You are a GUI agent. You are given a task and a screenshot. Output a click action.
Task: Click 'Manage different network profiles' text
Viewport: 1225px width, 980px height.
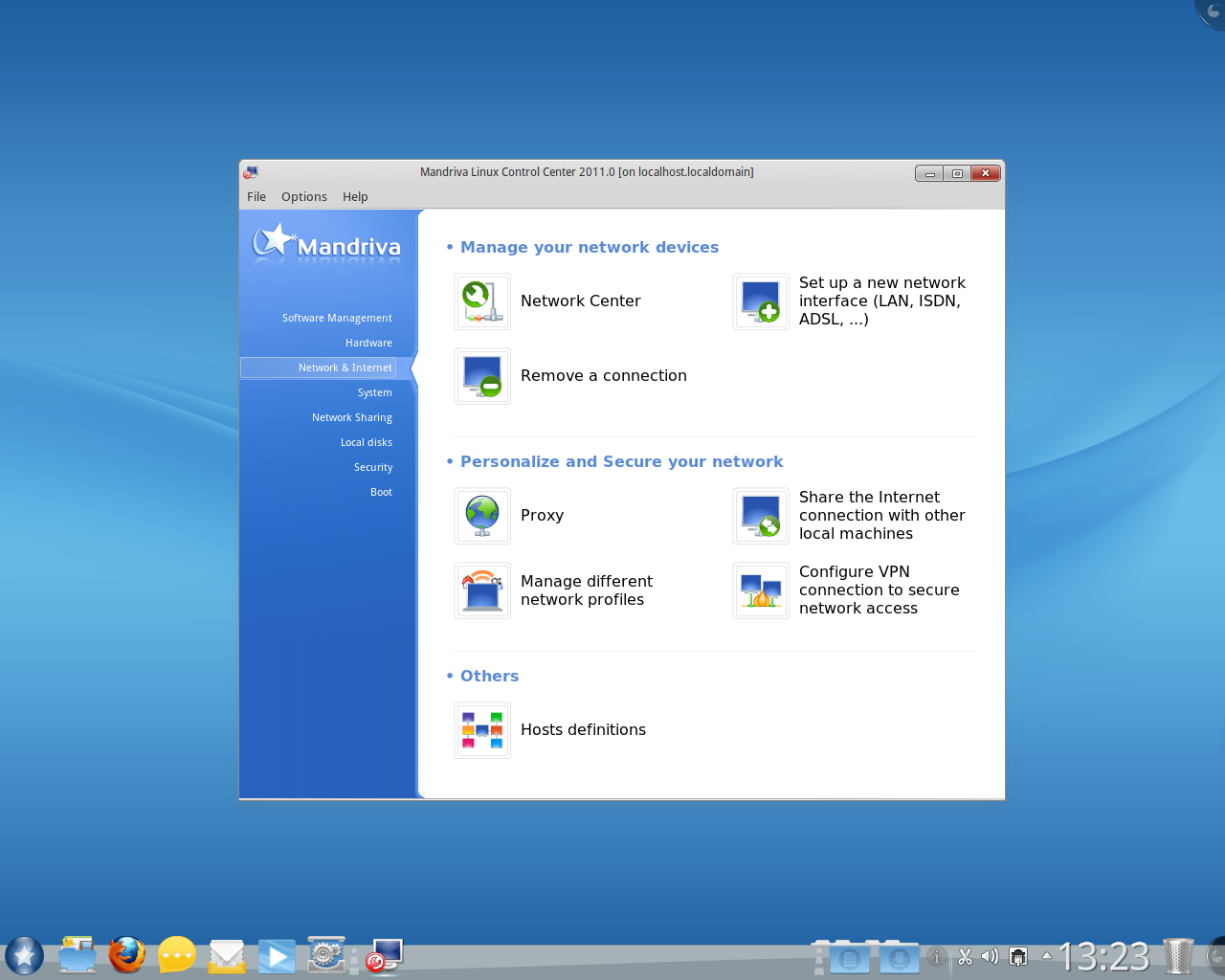point(587,590)
